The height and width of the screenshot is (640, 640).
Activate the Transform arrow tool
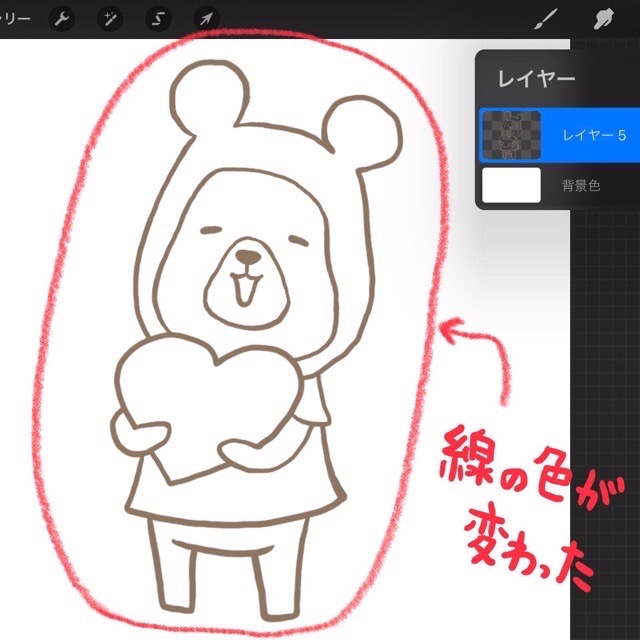207,19
